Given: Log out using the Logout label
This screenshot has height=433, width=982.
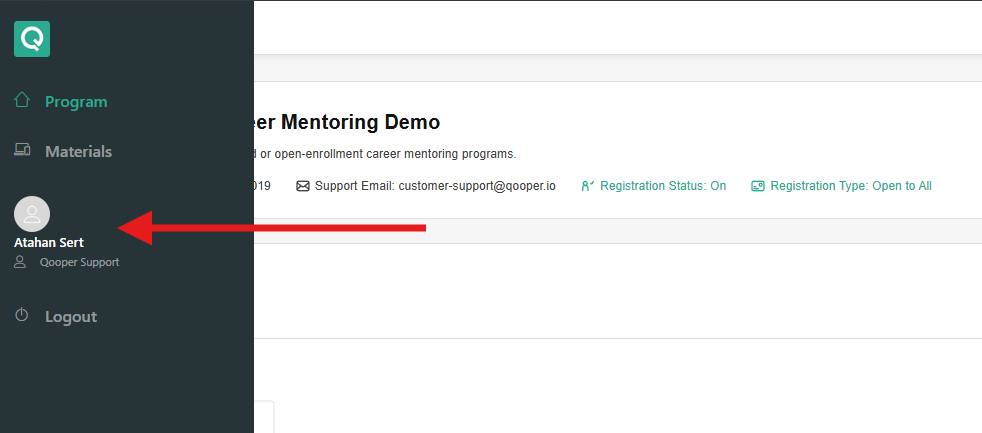Looking at the screenshot, I should pos(71,317).
